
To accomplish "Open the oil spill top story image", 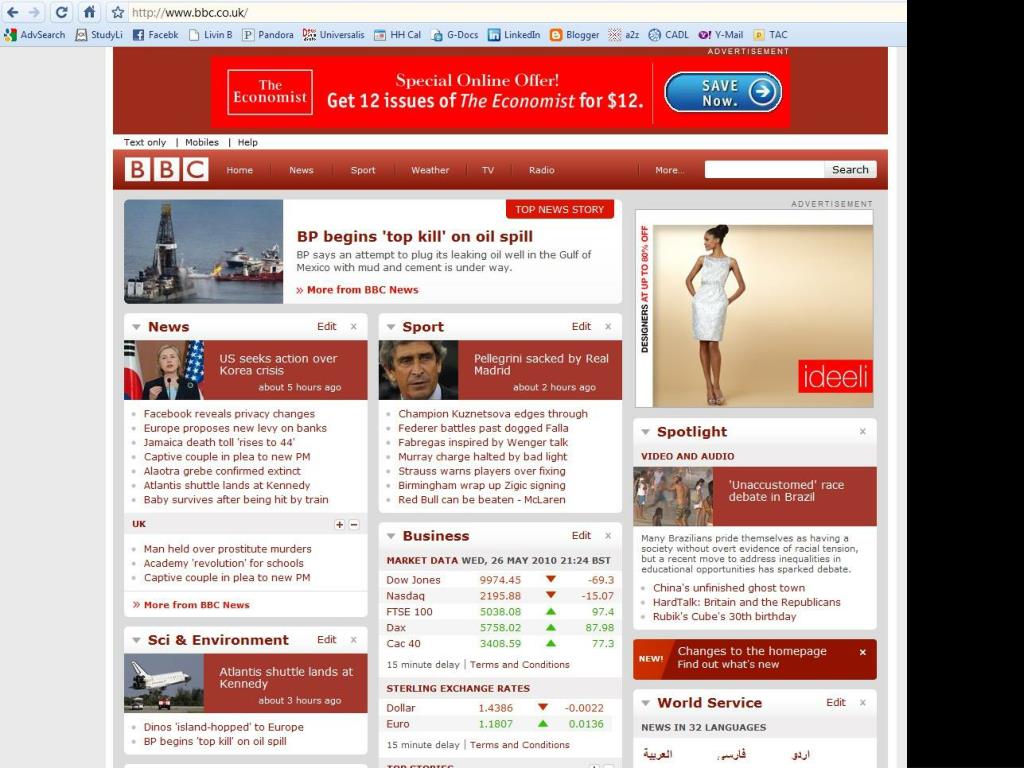I will coord(204,251).
